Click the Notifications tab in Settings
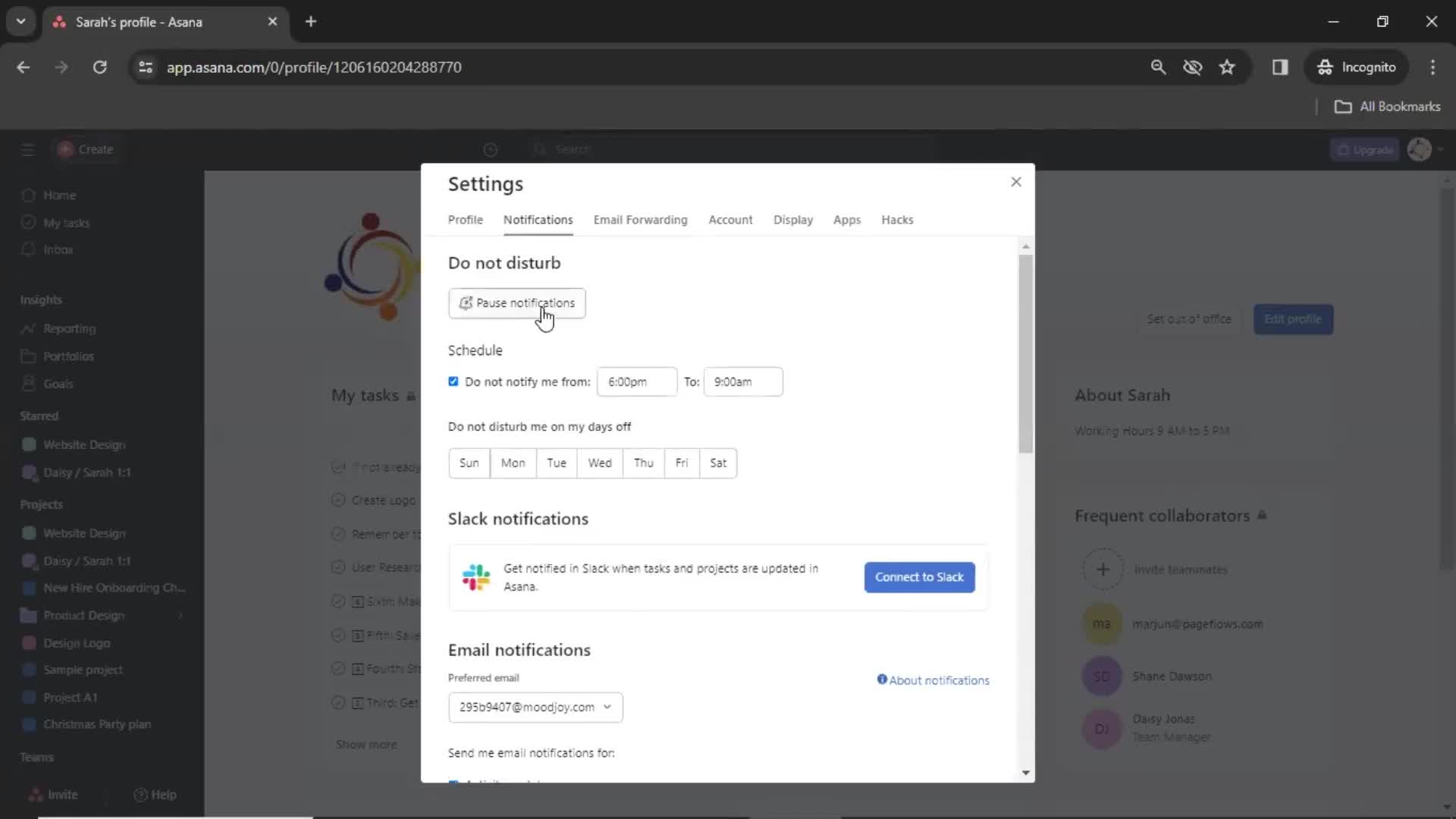This screenshot has height=819, width=1456. (538, 219)
